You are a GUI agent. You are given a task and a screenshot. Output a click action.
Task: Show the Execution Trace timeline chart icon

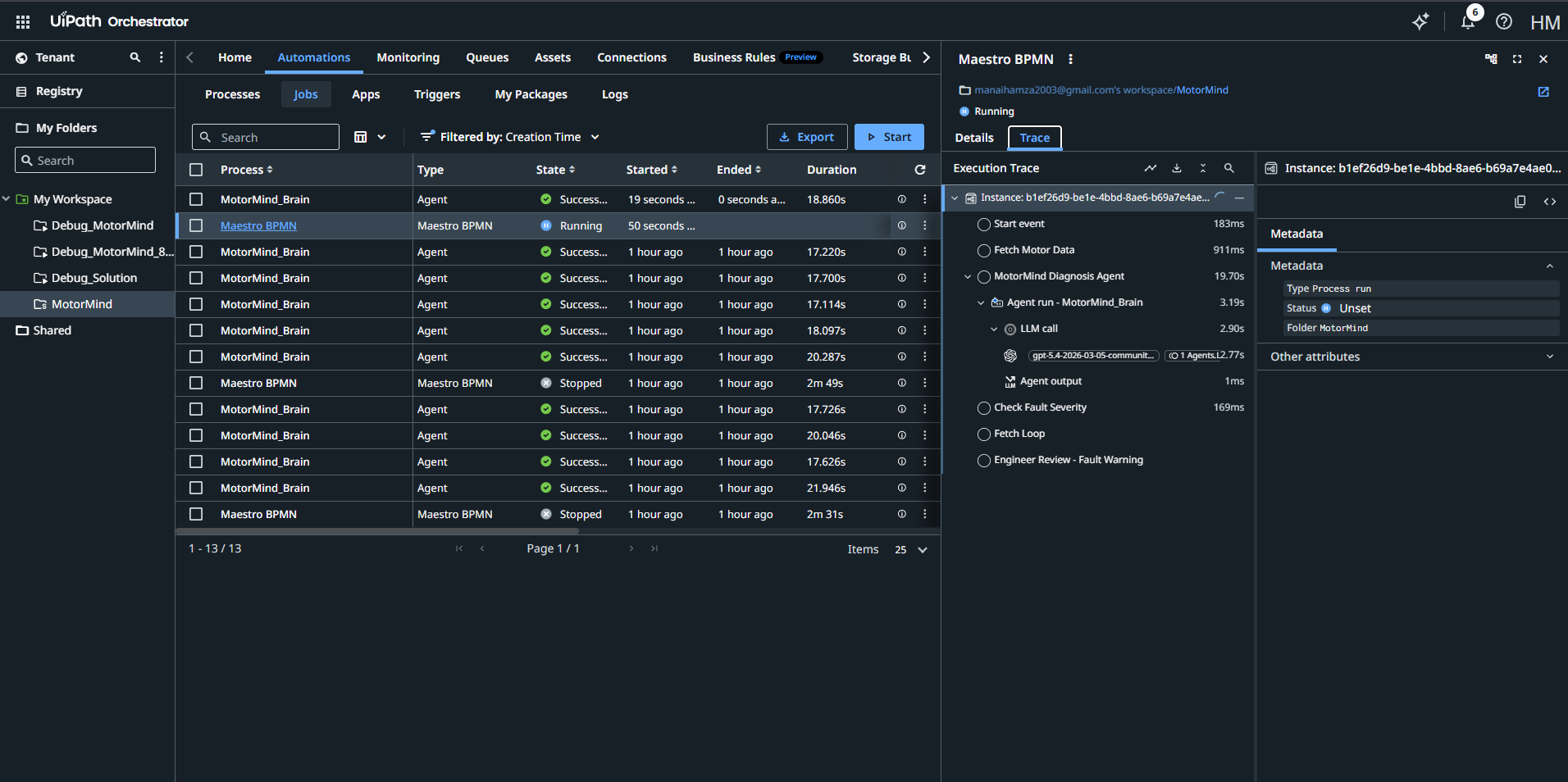click(1151, 168)
